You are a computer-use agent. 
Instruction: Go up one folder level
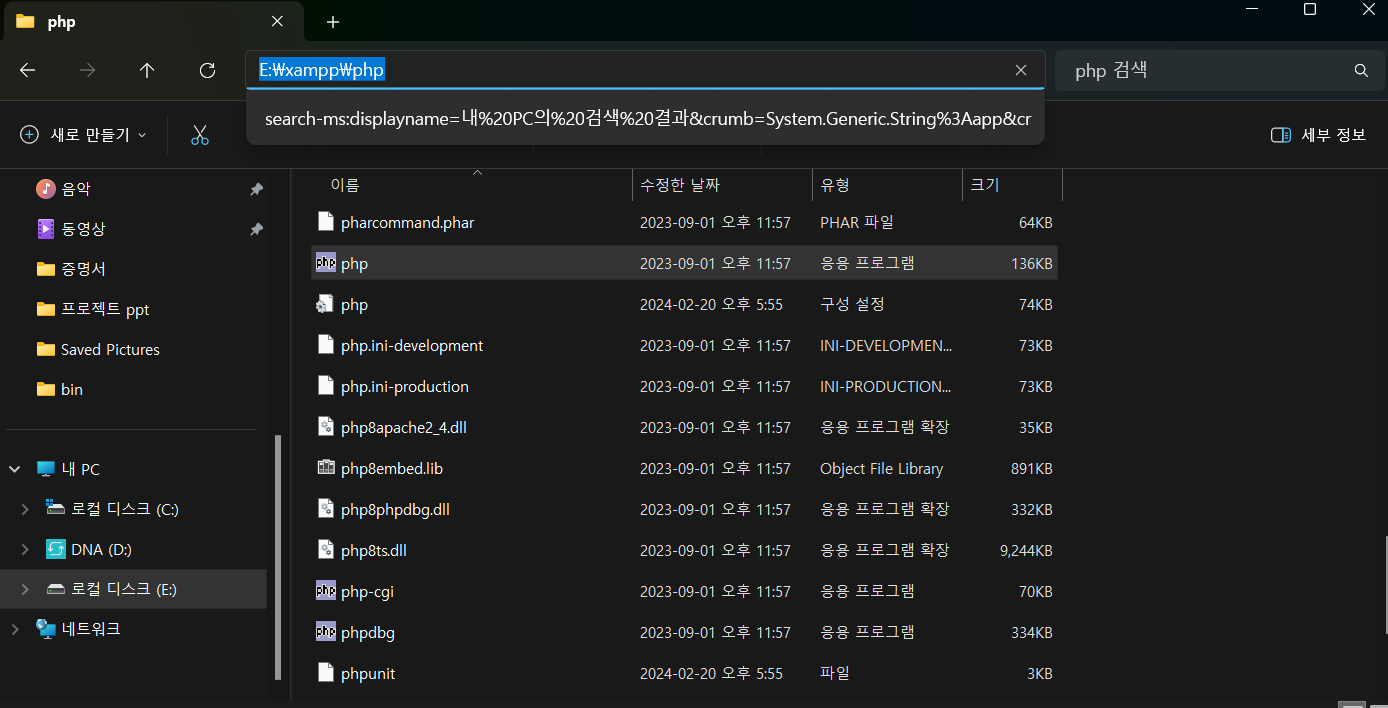point(147,70)
